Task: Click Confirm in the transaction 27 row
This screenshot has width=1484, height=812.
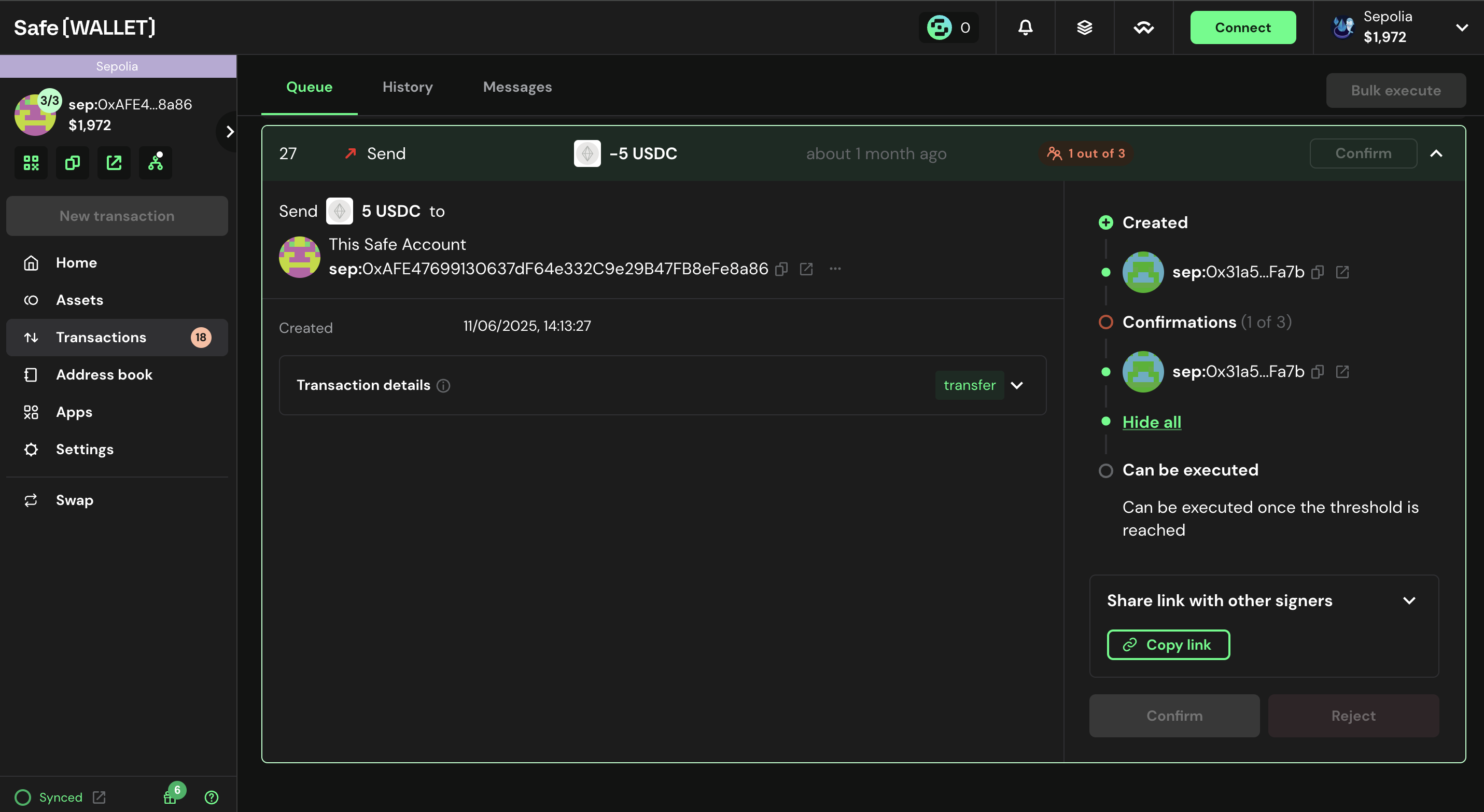Action: (1363, 154)
